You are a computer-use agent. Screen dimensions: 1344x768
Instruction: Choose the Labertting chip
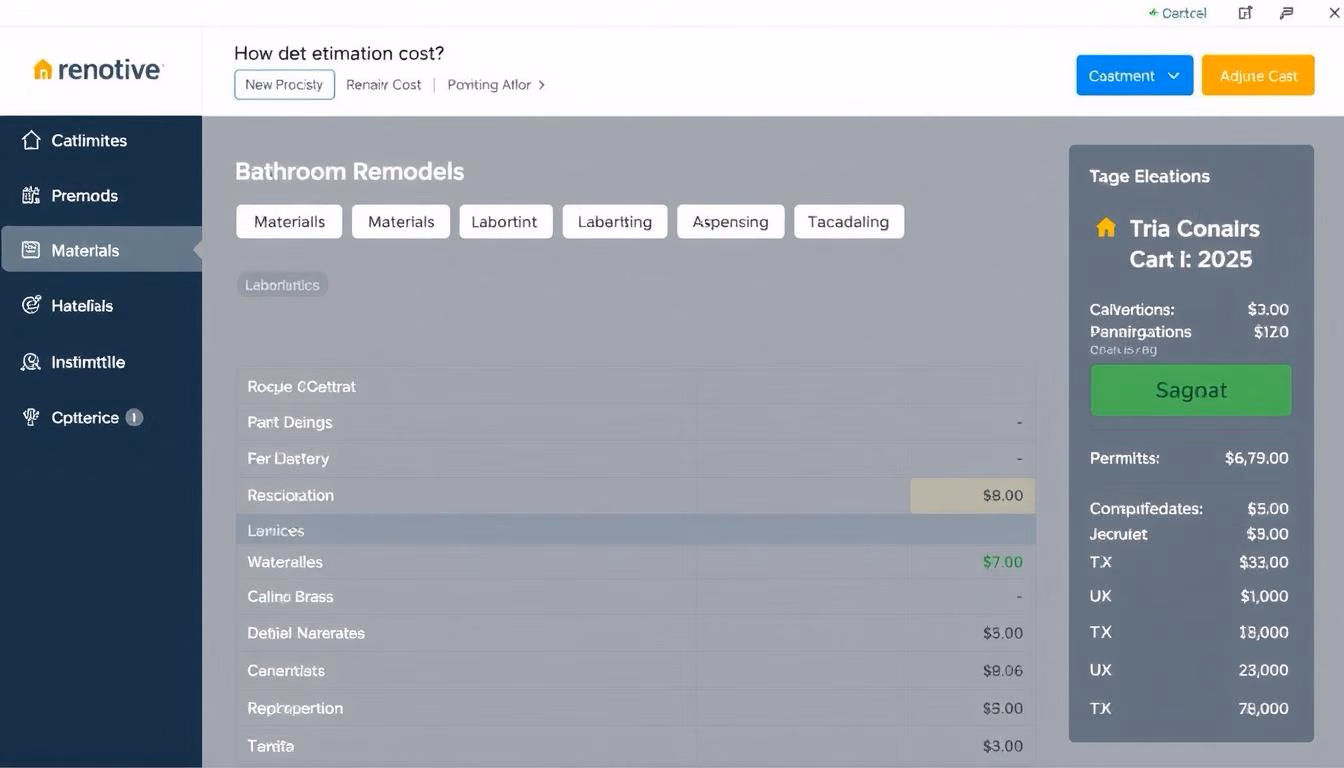click(x=615, y=222)
